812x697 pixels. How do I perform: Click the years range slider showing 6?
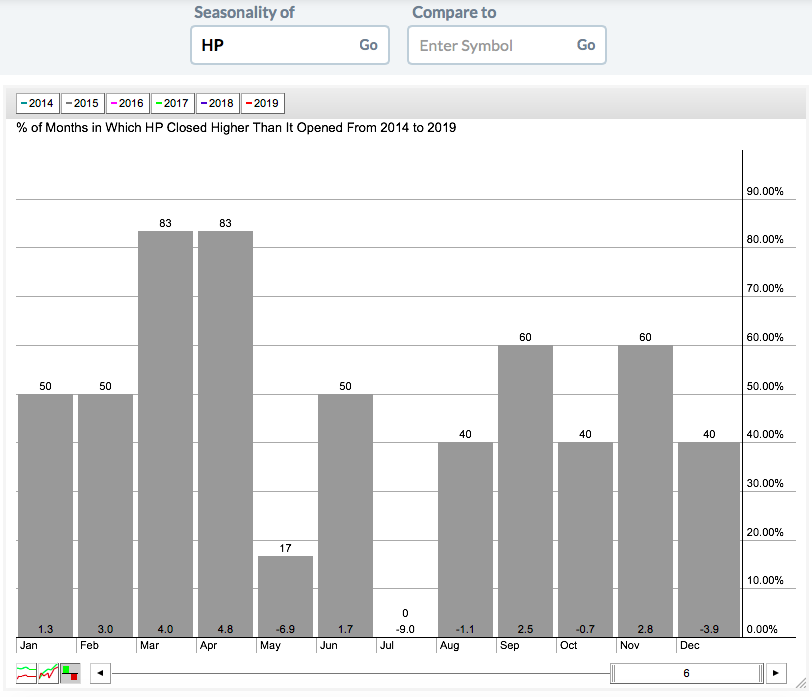687,673
